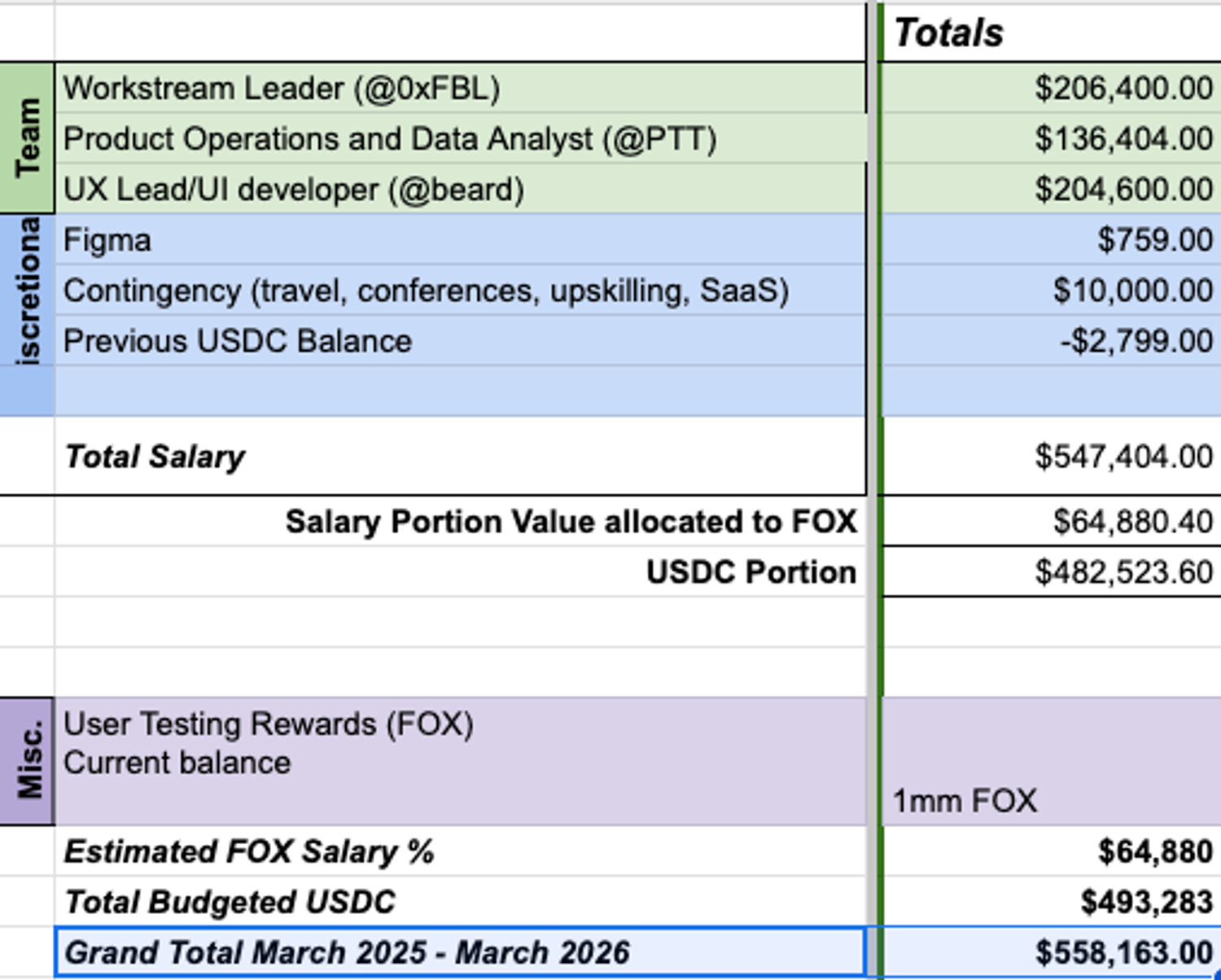This screenshot has width=1221, height=980.
Task: Select the Total Budgeted USDC label
Action: point(460,902)
